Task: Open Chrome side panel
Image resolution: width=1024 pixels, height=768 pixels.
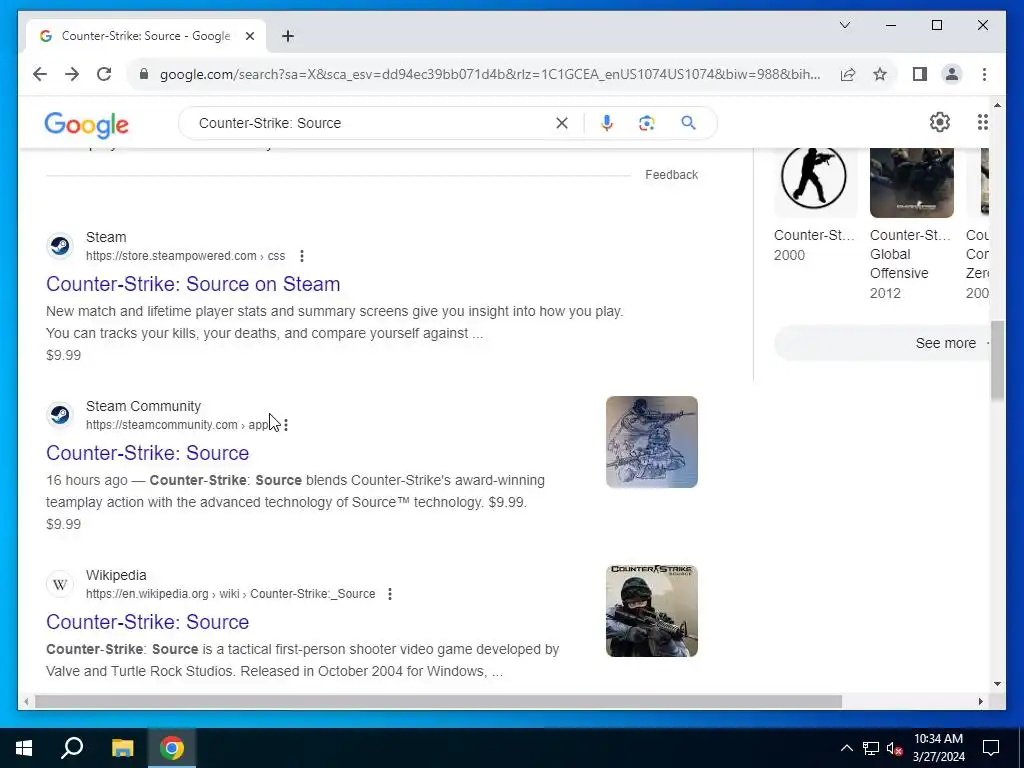Action: click(x=920, y=74)
